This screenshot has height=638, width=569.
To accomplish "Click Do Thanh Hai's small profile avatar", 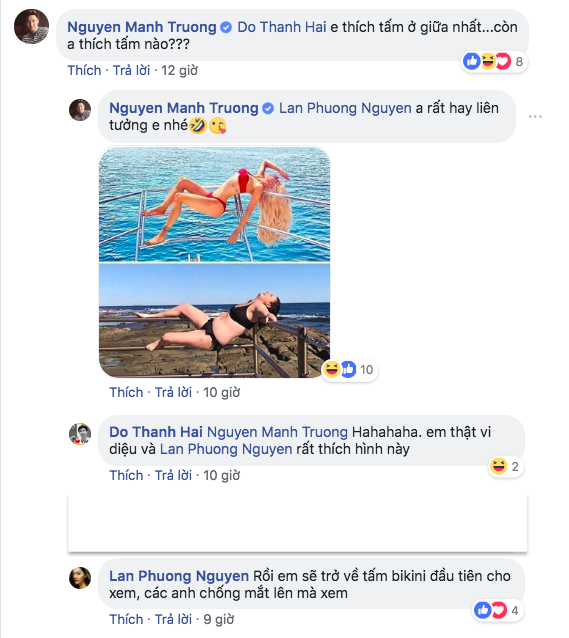I will pos(80,434).
